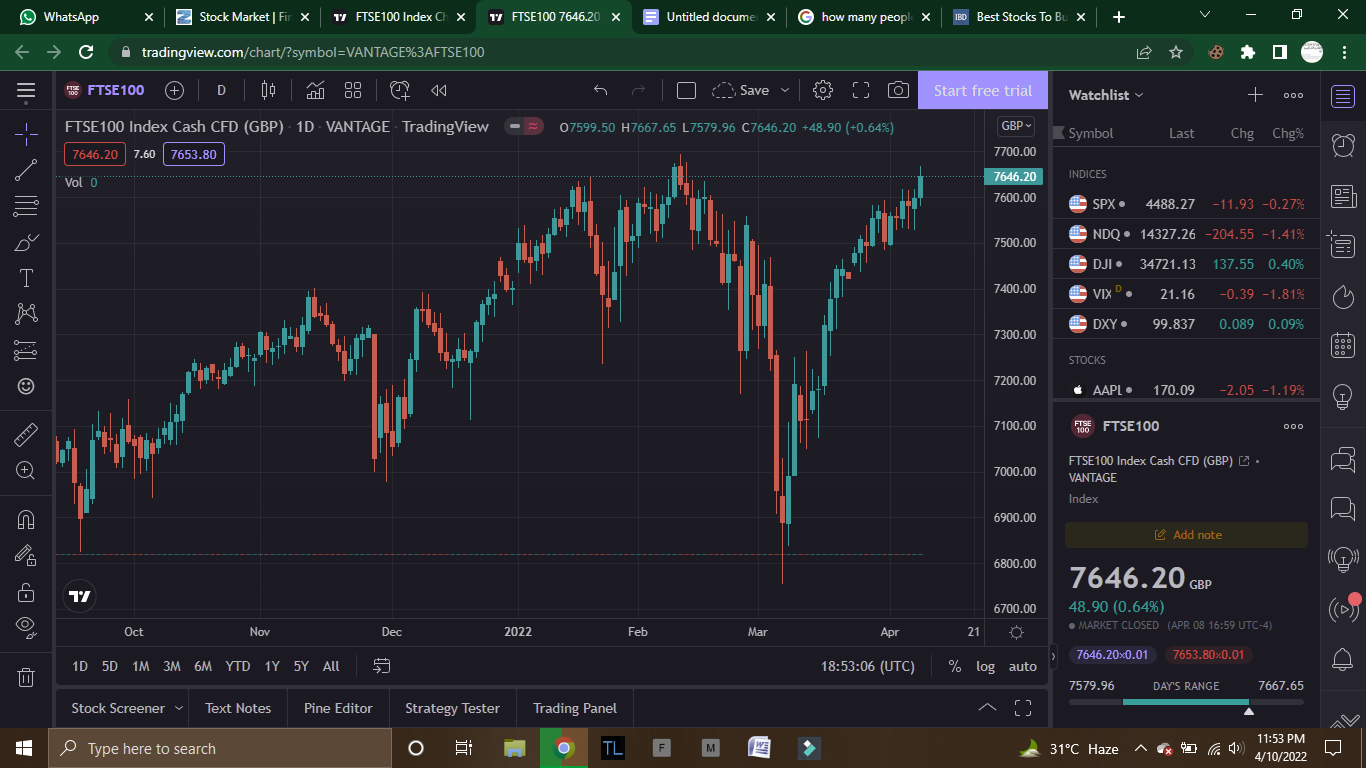This screenshot has width=1366, height=768.
Task: Open the go to date icon
Action: tap(381, 666)
